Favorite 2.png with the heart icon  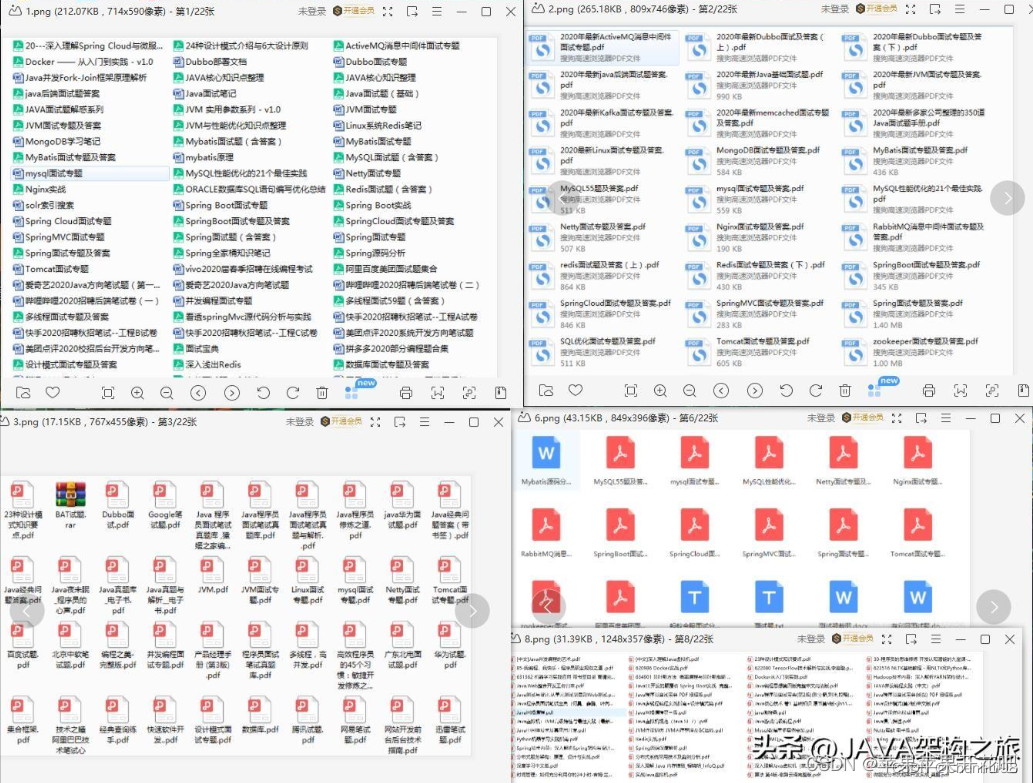(x=576, y=391)
